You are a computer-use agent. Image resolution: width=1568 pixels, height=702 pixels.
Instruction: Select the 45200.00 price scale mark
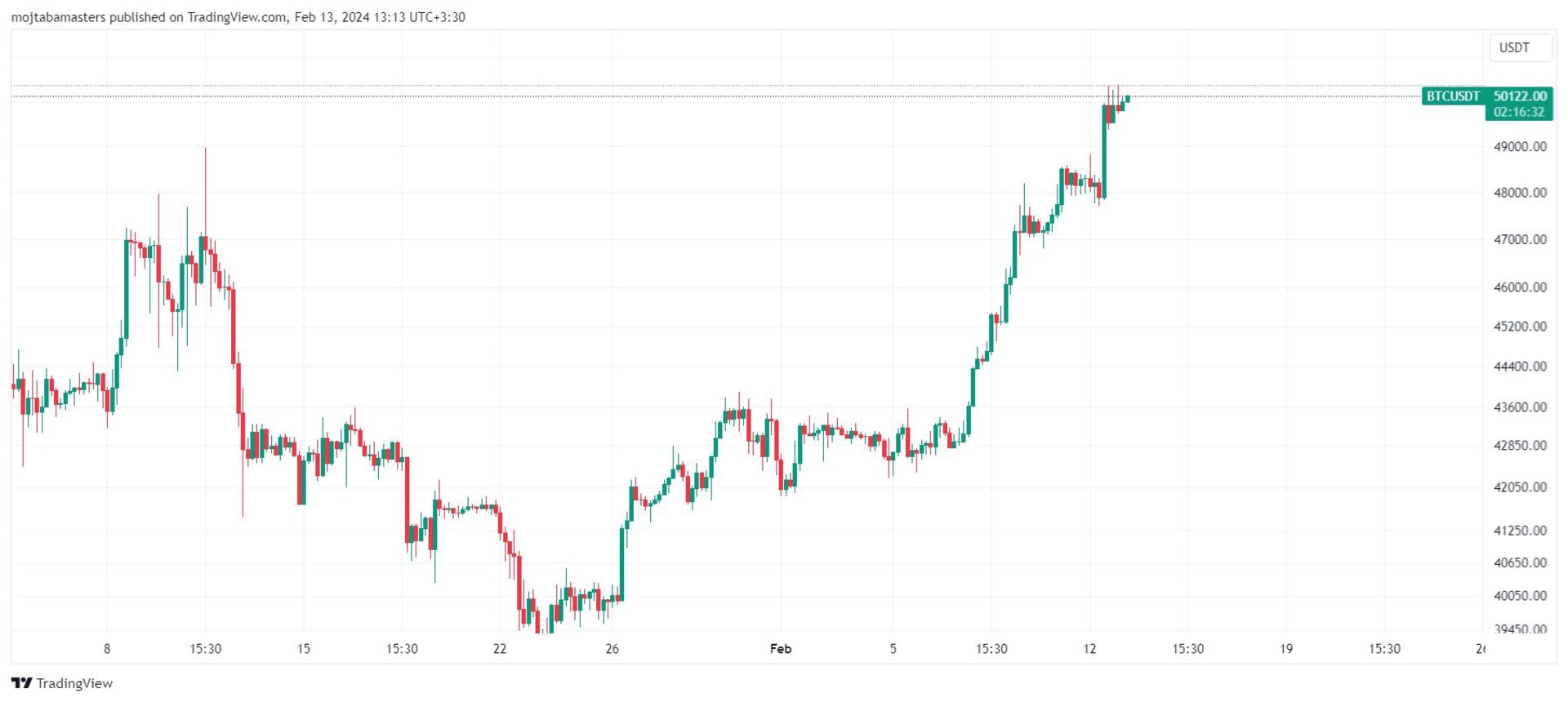coord(1520,327)
